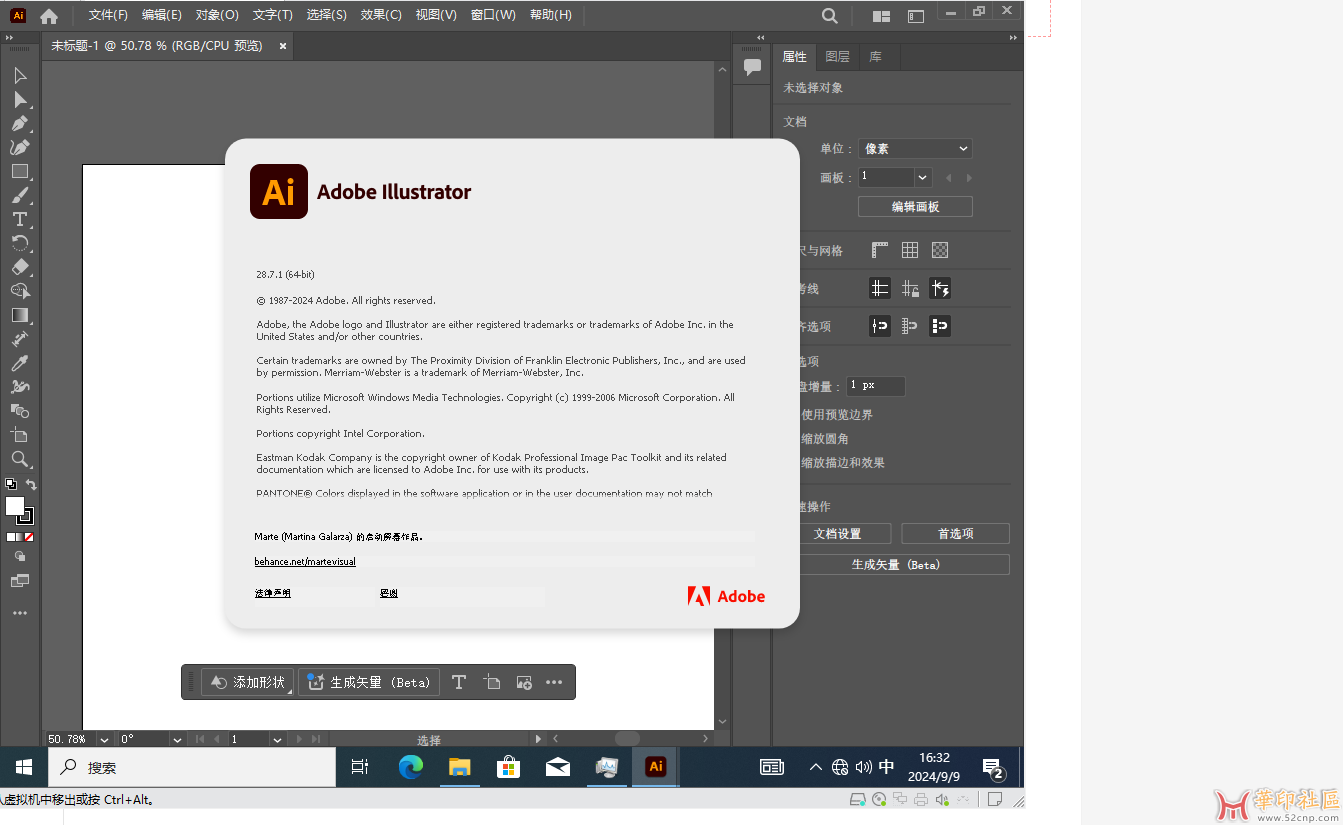Select the Type tool in left toolbar
Image resolution: width=1343 pixels, height=825 pixels.
(20, 219)
